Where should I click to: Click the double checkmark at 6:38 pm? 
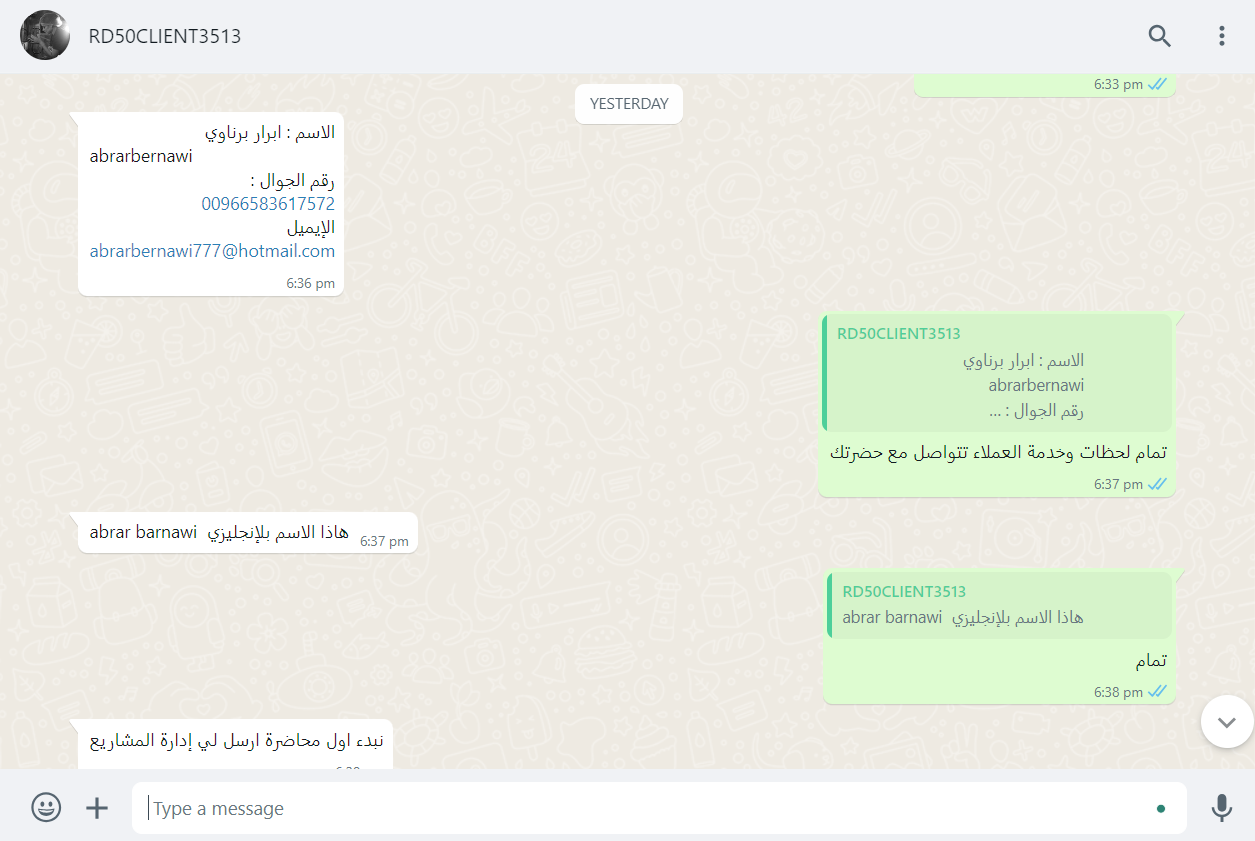[1158, 692]
